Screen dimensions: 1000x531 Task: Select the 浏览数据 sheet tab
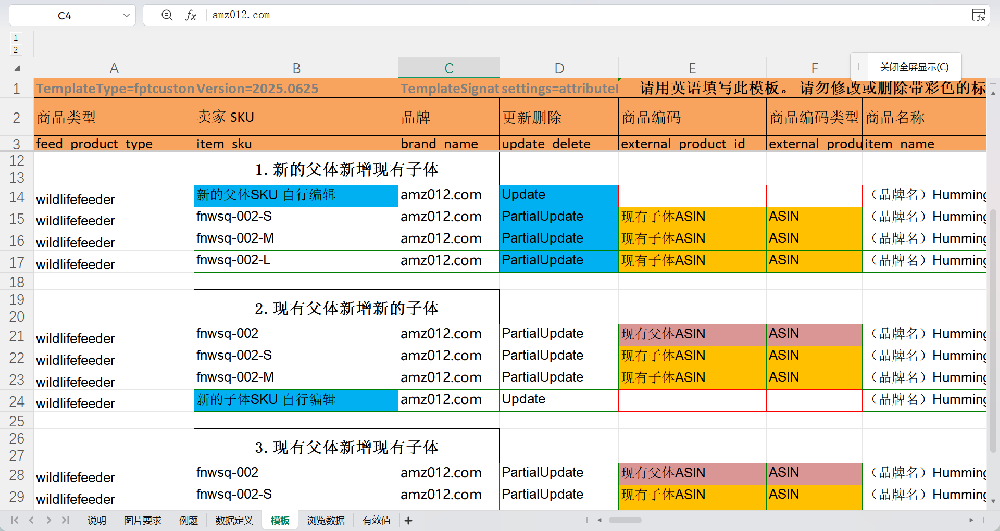coord(325,520)
